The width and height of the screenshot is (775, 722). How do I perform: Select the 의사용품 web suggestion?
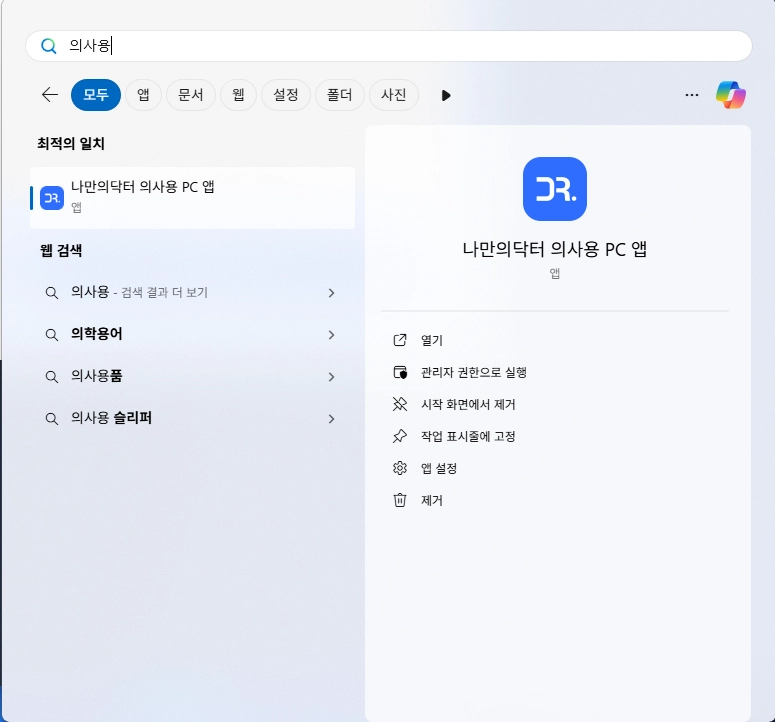pos(192,377)
